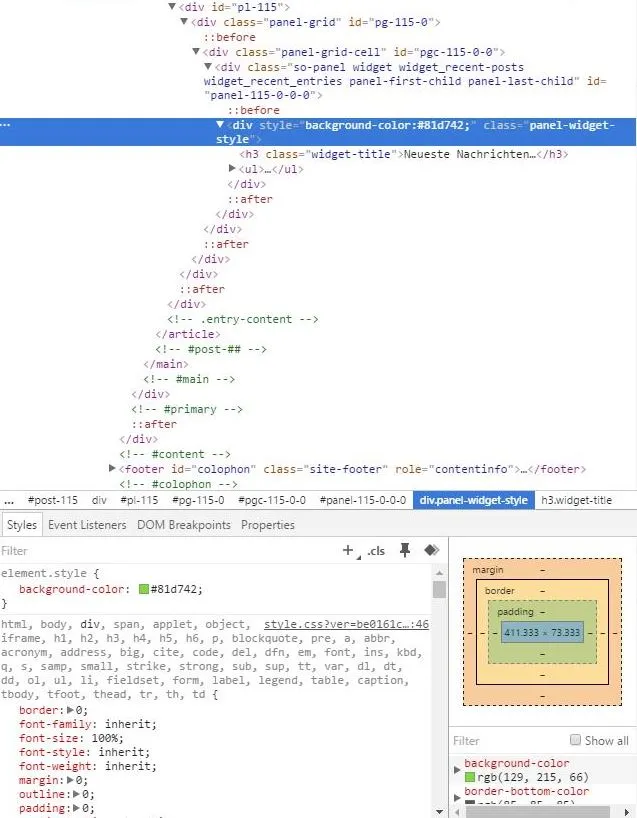Click the styles Filter input field
This screenshot has width=637, height=818.
point(167,551)
